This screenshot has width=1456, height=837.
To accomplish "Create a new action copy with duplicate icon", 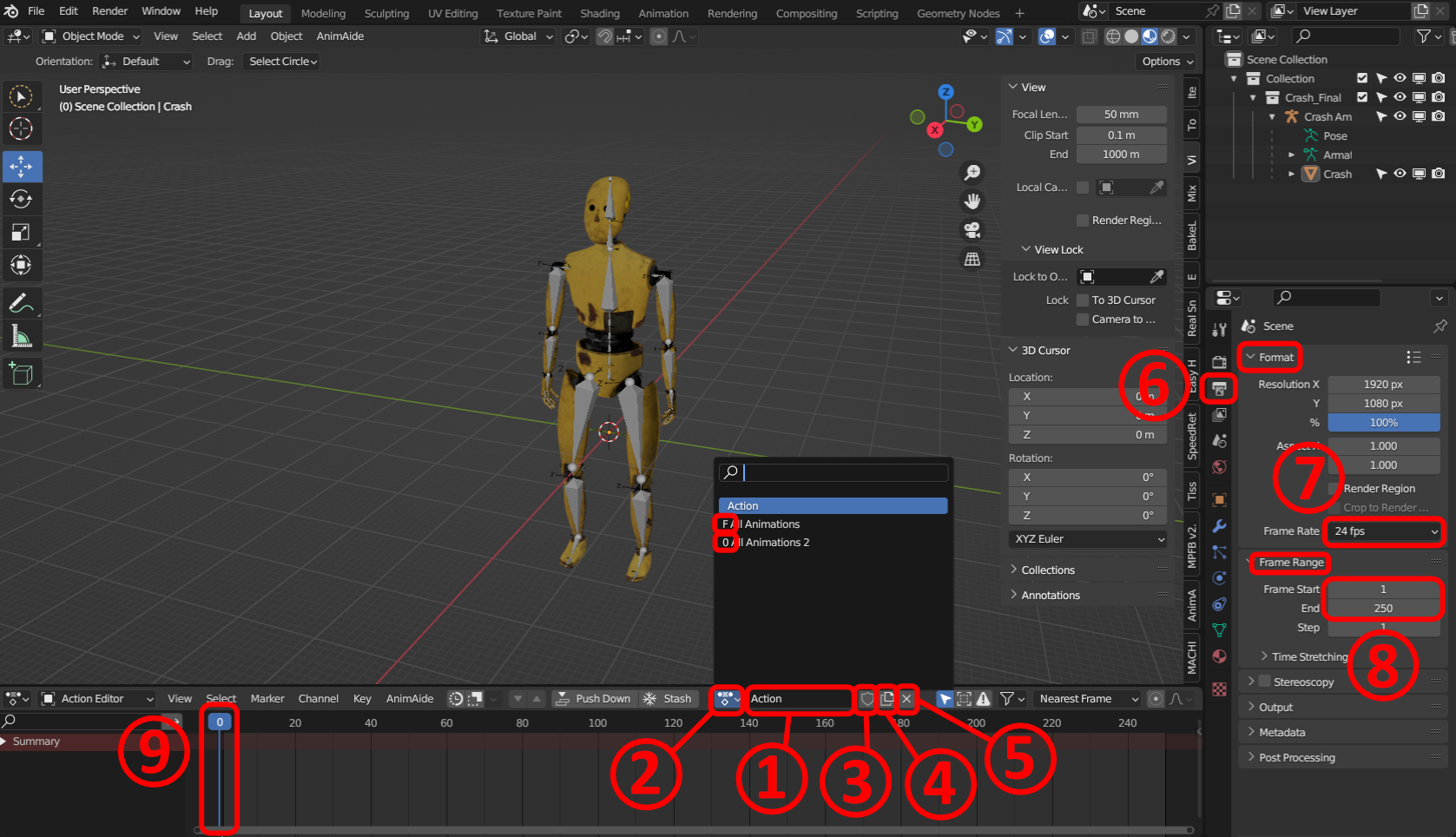I will click(x=886, y=699).
